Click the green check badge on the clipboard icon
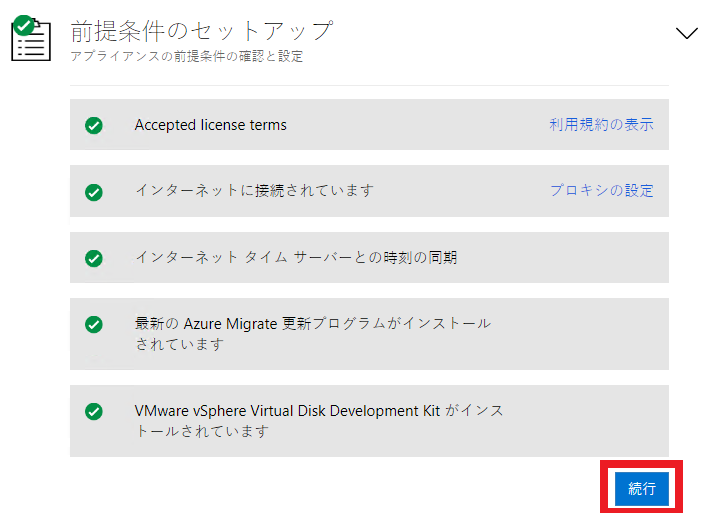709x513 pixels. [x=24, y=25]
